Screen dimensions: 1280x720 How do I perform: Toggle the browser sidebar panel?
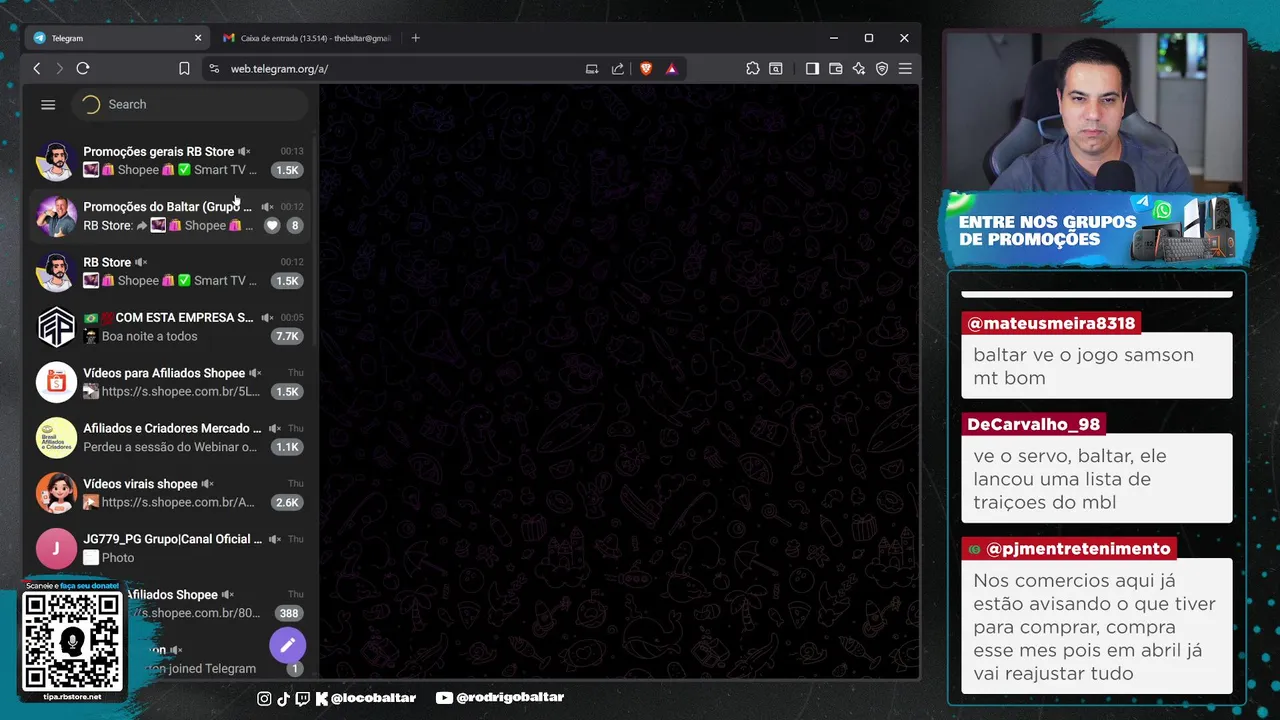[812, 68]
